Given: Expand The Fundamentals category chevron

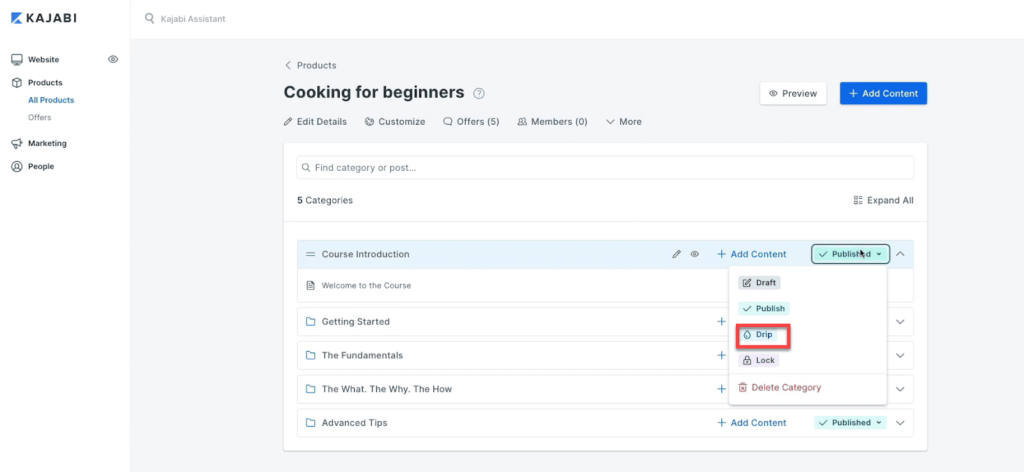Looking at the screenshot, I should tap(901, 356).
